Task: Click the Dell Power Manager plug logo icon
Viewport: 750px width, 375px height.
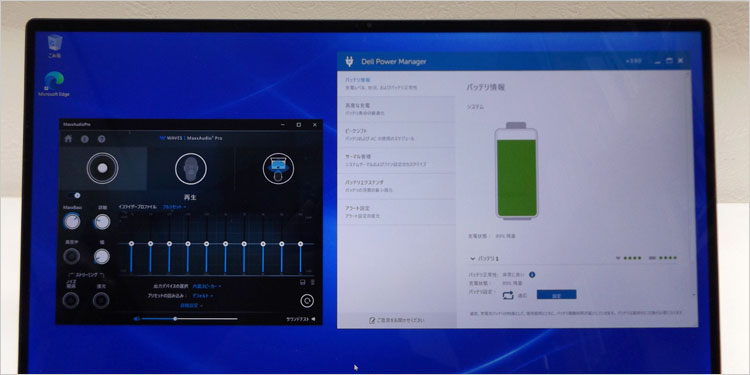Action: coord(350,61)
